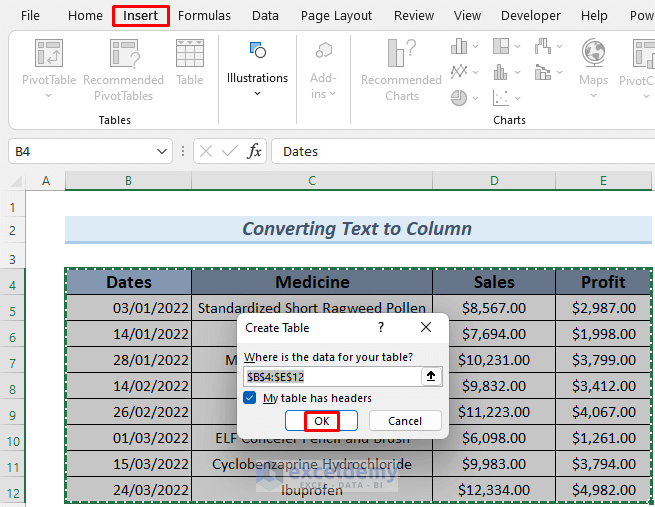The width and height of the screenshot is (655, 507).
Task: Expand the Name Box dropdown
Action: click(162, 151)
